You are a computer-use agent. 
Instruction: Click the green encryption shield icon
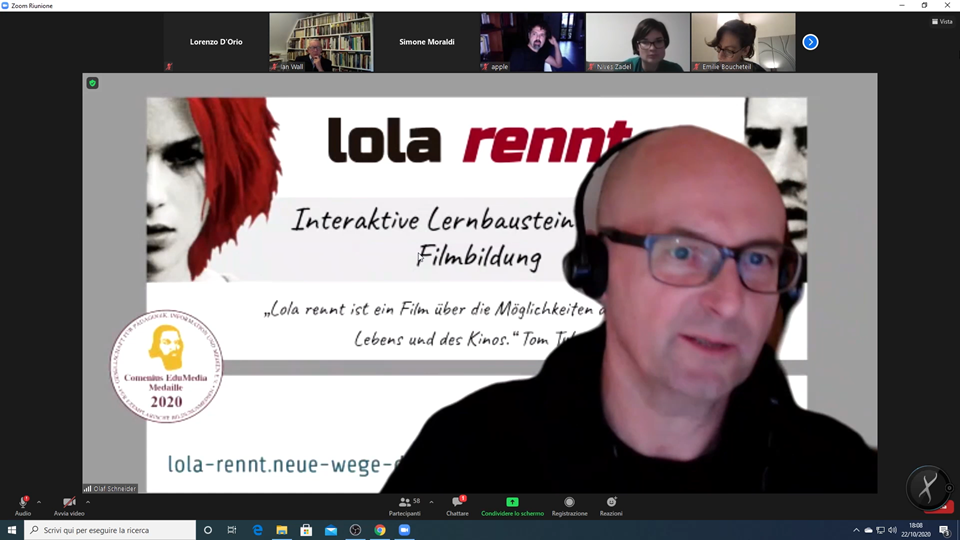point(92,83)
